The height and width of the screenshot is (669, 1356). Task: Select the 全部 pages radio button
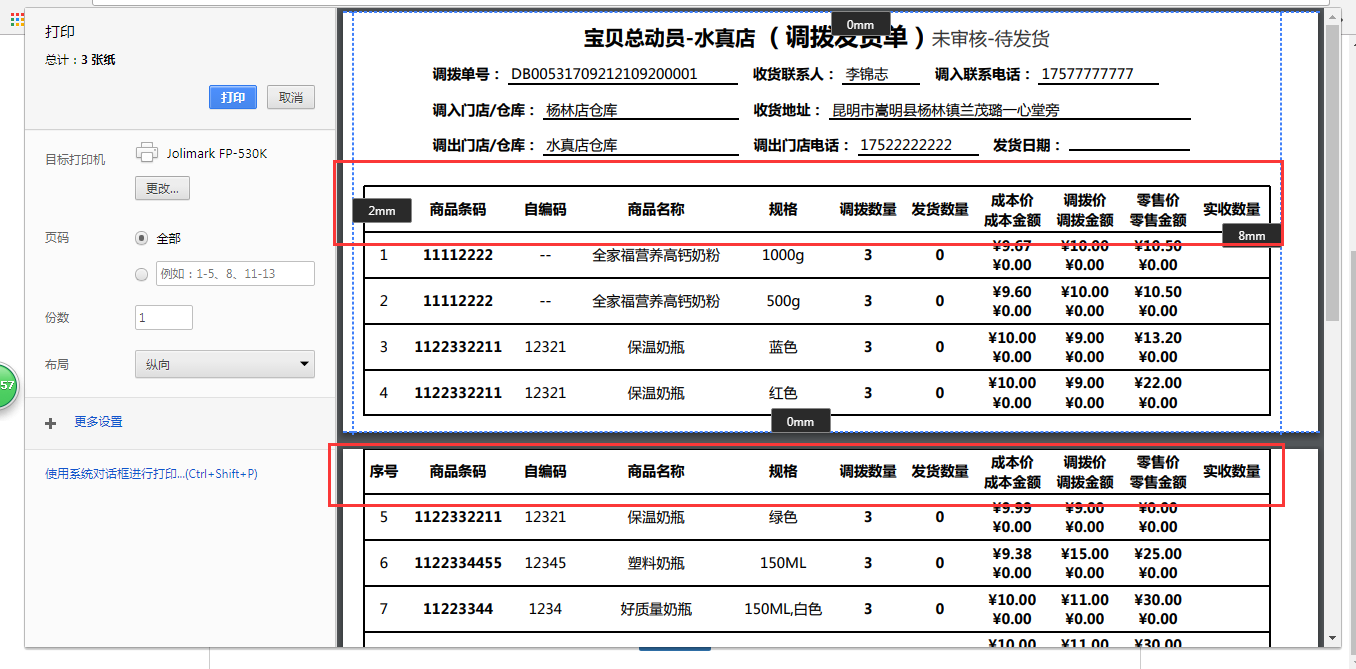(x=141, y=238)
